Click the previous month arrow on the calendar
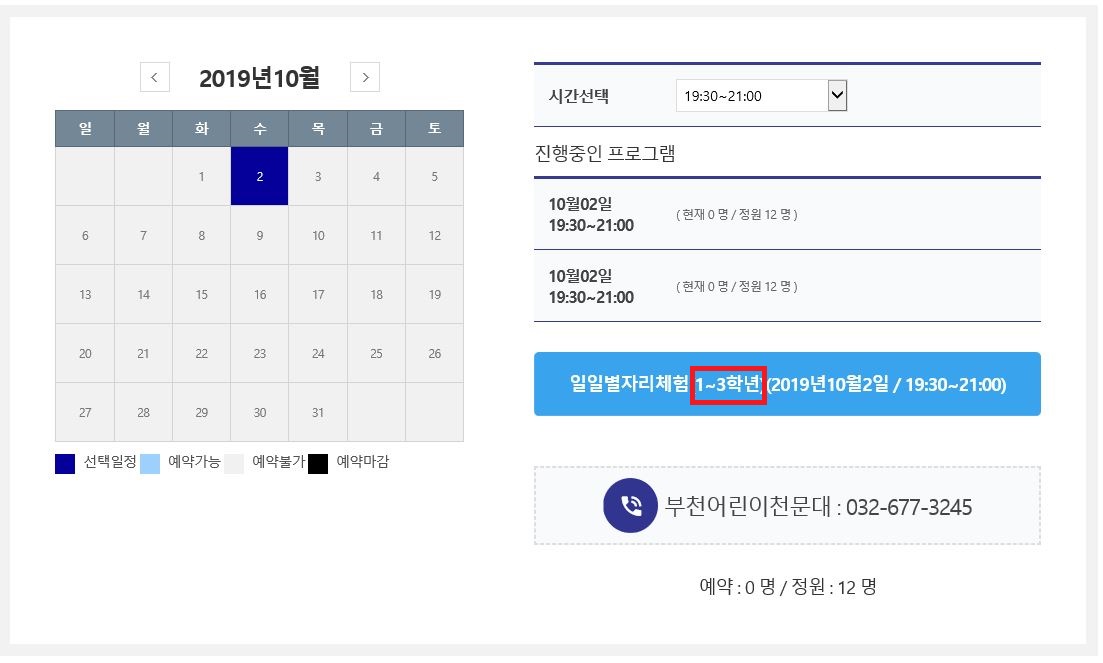Image resolution: width=1103 pixels, height=663 pixels. click(x=155, y=77)
